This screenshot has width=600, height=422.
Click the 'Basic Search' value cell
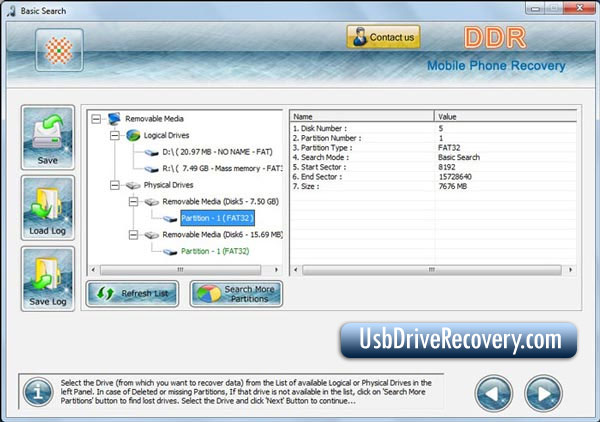tap(459, 157)
